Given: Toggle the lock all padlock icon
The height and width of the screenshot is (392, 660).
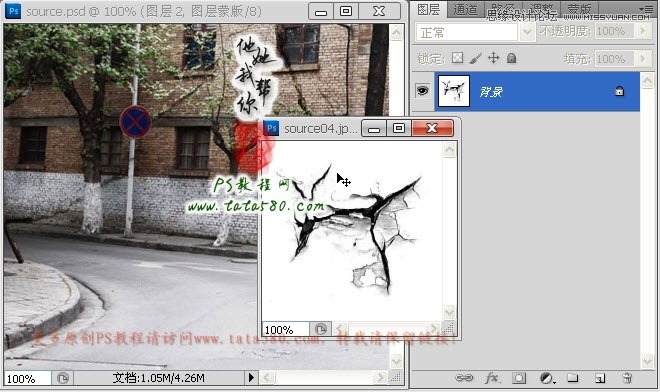Looking at the screenshot, I should (511, 58).
